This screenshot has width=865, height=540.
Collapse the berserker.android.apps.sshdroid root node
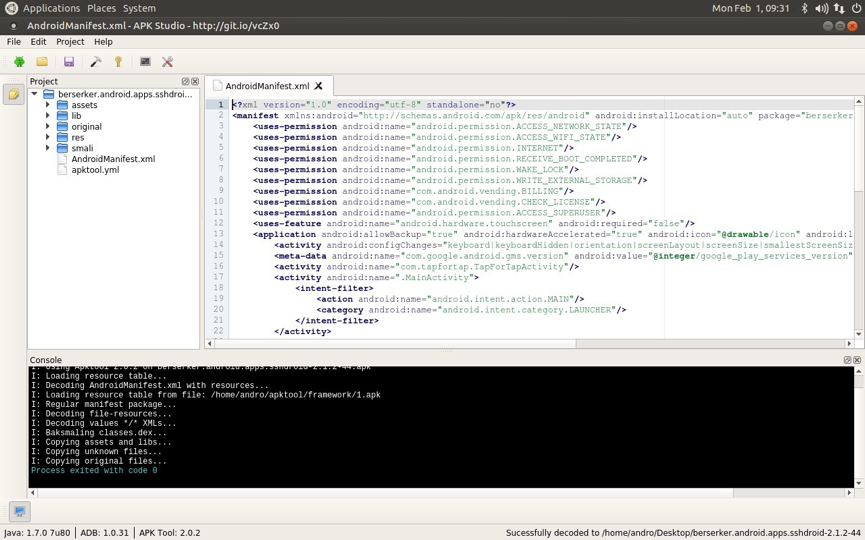click(35, 94)
